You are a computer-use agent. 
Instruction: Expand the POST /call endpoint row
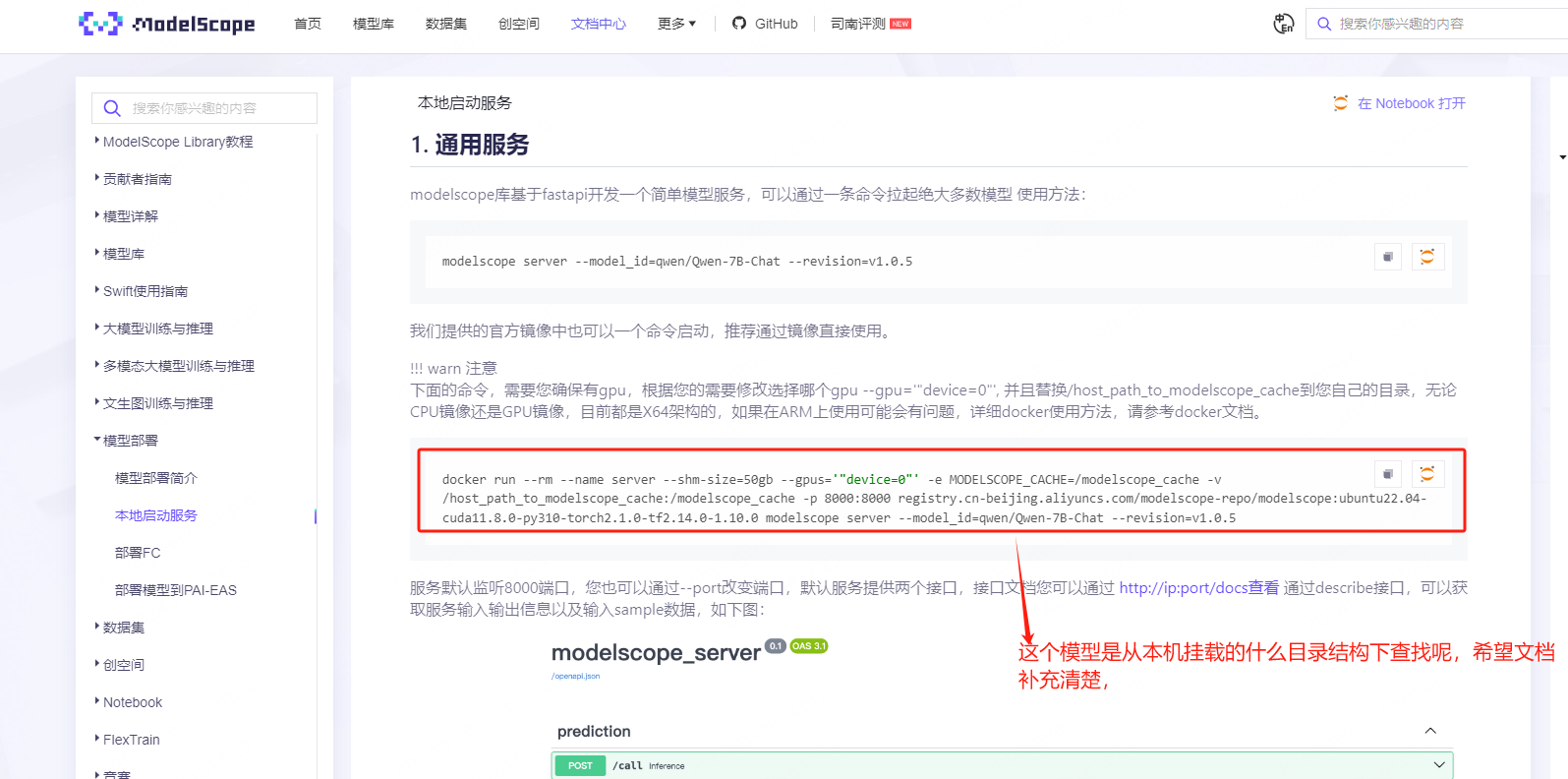(1002, 765)
